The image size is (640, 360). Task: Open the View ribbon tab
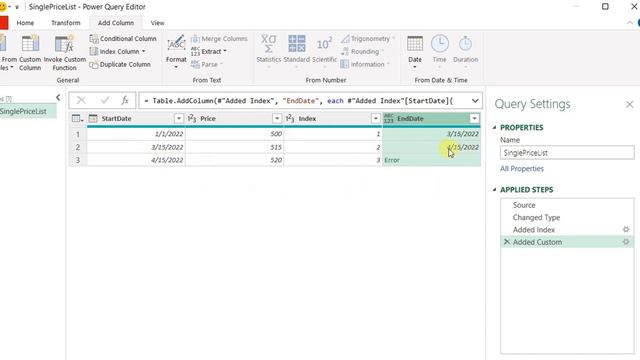pos(158,23)
